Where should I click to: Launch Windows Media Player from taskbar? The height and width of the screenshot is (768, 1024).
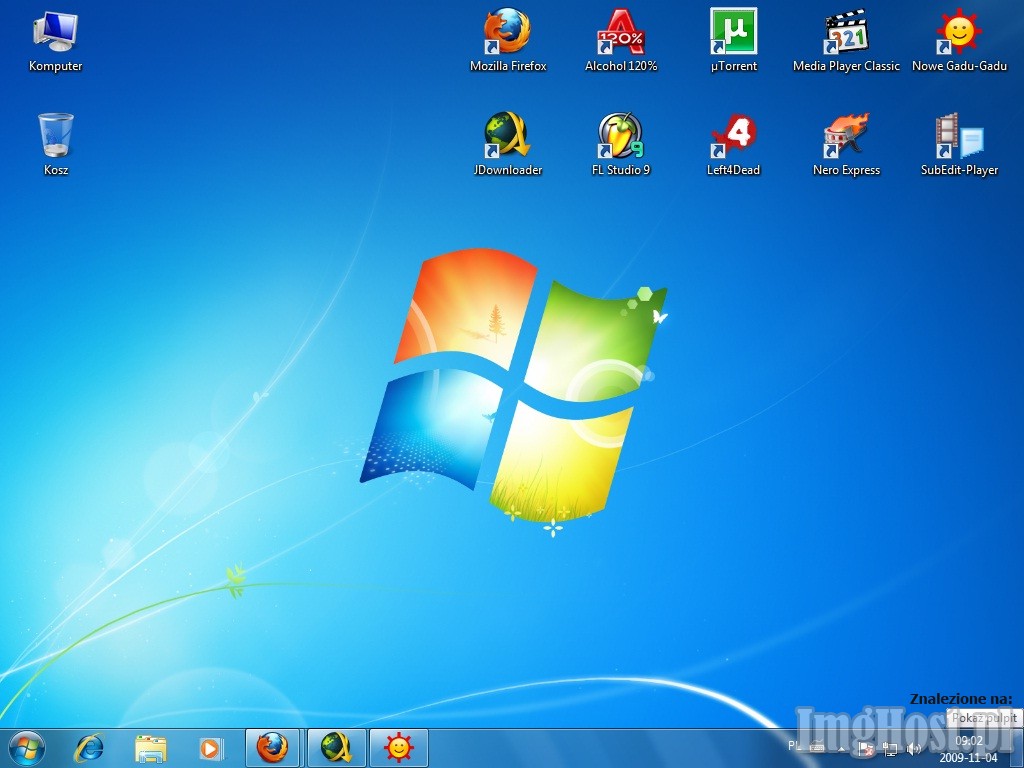pyautogui.click(x=211, y=748)
